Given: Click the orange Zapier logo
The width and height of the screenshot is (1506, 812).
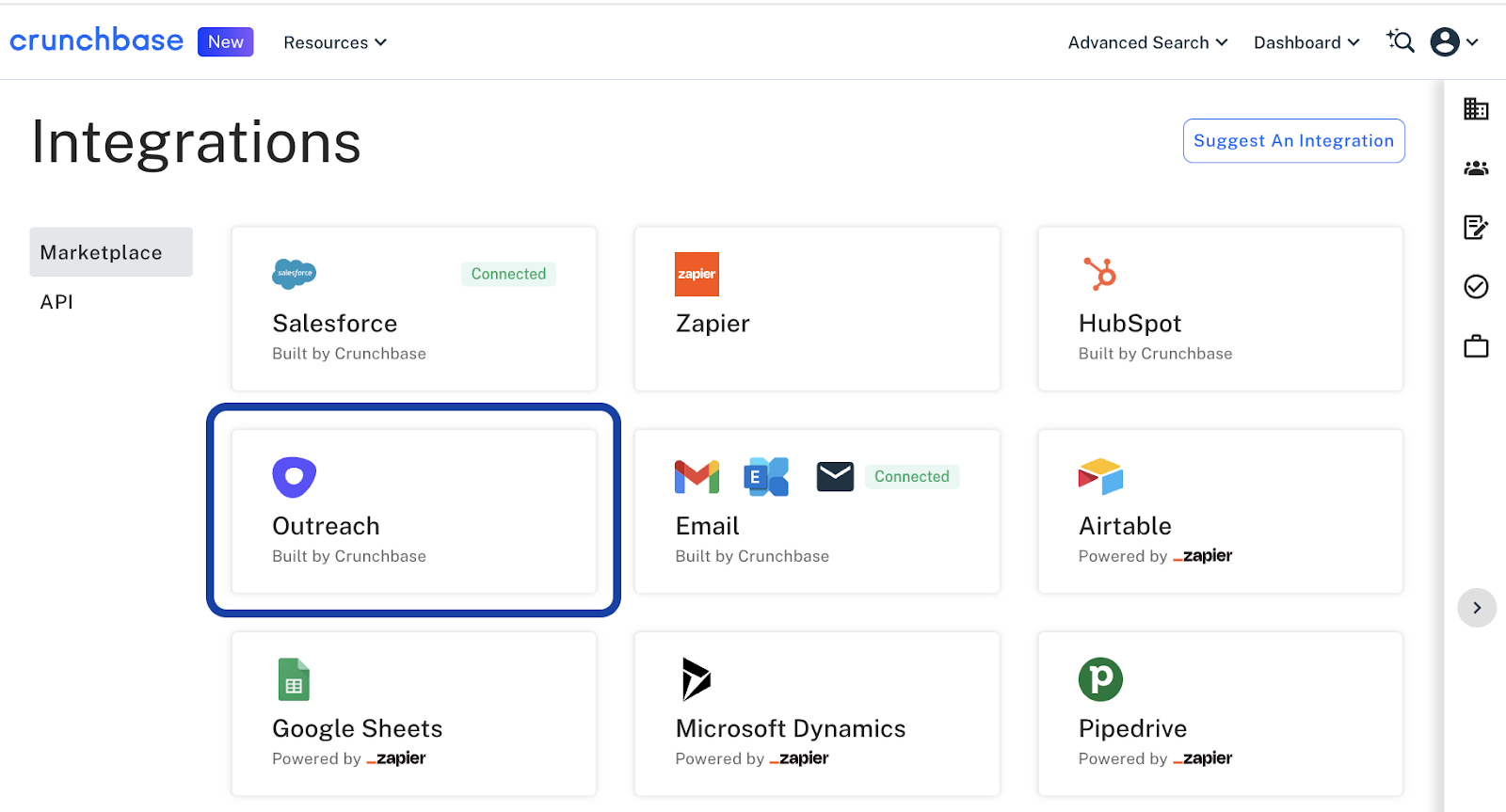Looking at the screenshot, I should pyautogui.click(x=697, y=274).
